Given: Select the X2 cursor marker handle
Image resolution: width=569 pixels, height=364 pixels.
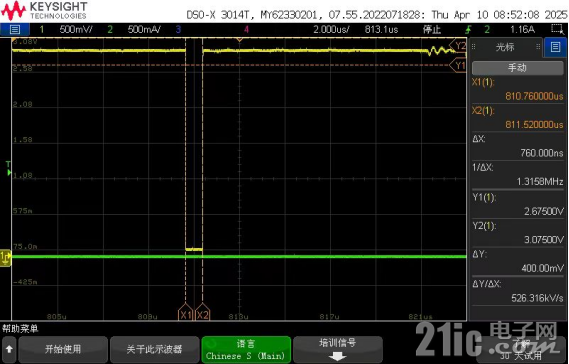Looking at the screenshot, I should [x=202, y=312].
